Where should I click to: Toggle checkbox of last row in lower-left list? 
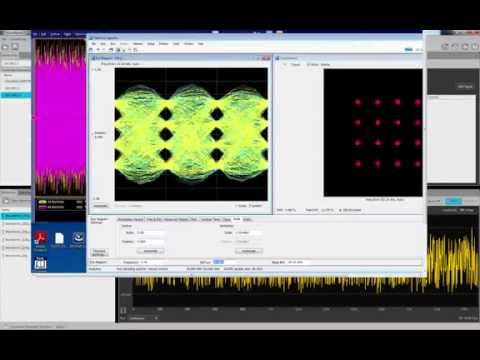[x=3, y=256]
